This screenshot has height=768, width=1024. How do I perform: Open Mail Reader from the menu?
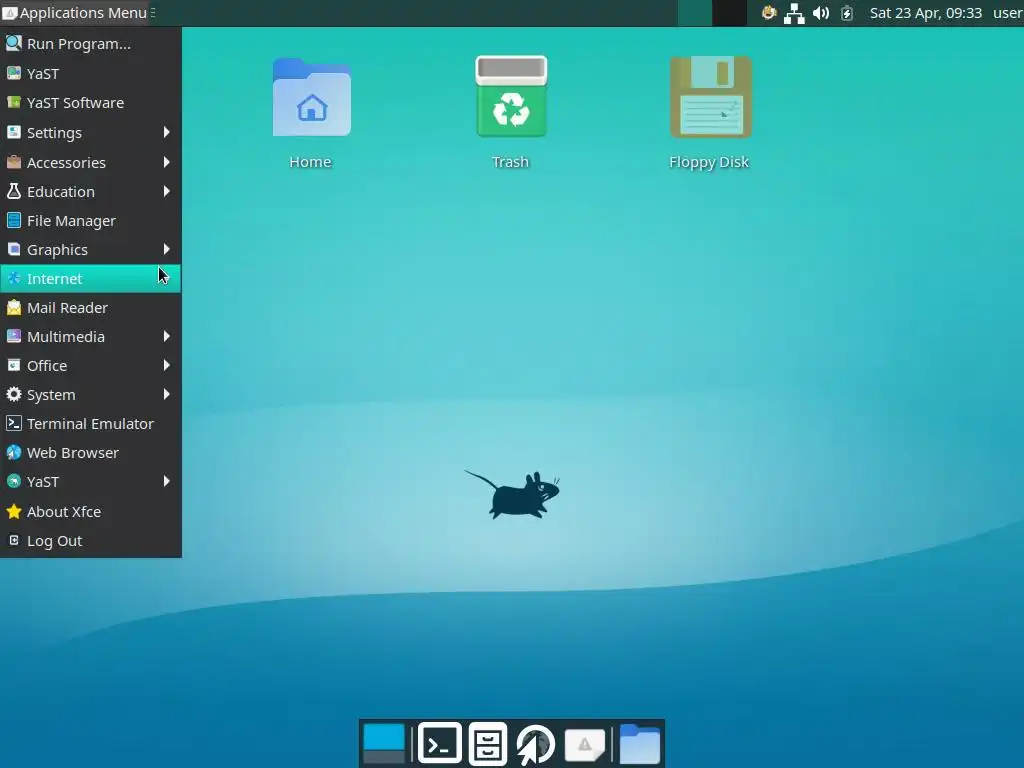coord(91,308)
